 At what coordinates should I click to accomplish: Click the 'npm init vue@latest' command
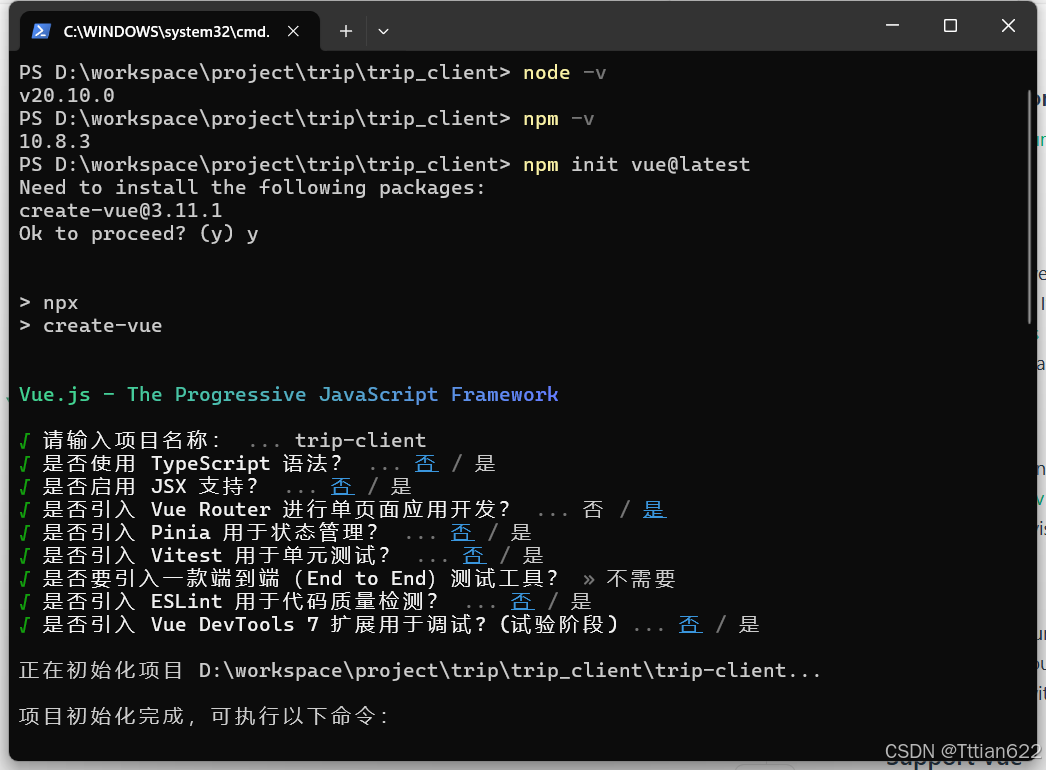tap(636, 165)
